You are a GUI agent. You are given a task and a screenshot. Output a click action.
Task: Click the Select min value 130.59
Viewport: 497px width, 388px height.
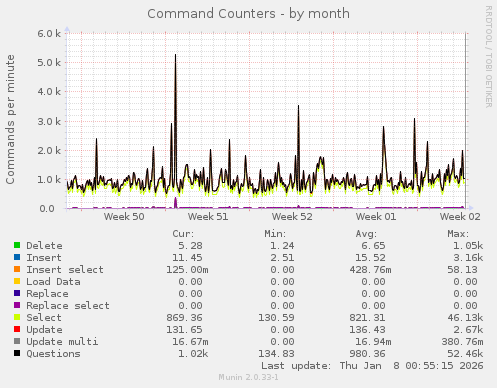(276, 318)
